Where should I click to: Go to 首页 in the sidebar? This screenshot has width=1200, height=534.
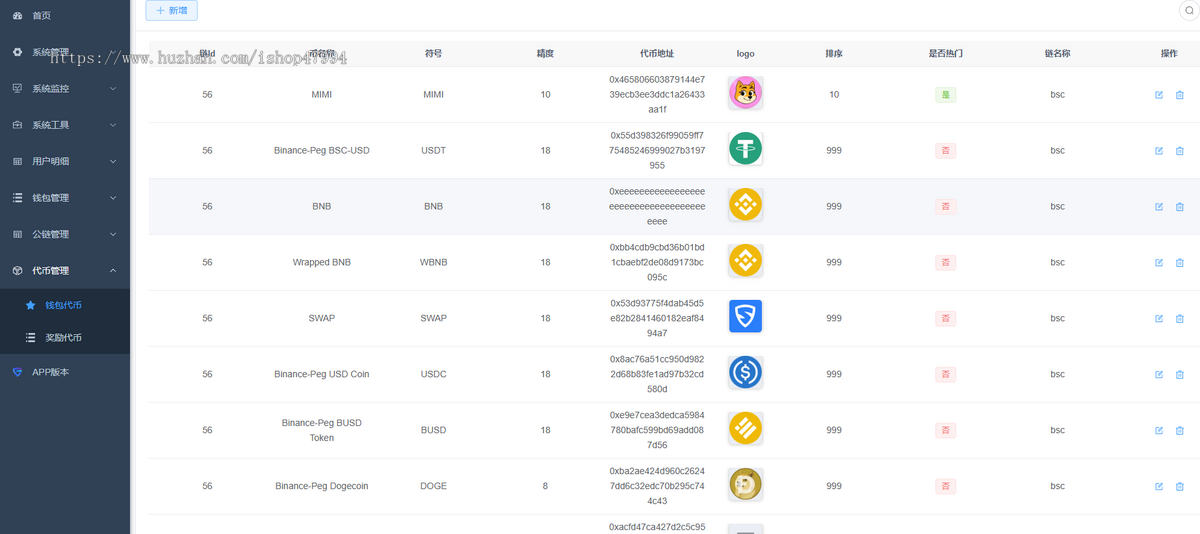coord(41,16)
